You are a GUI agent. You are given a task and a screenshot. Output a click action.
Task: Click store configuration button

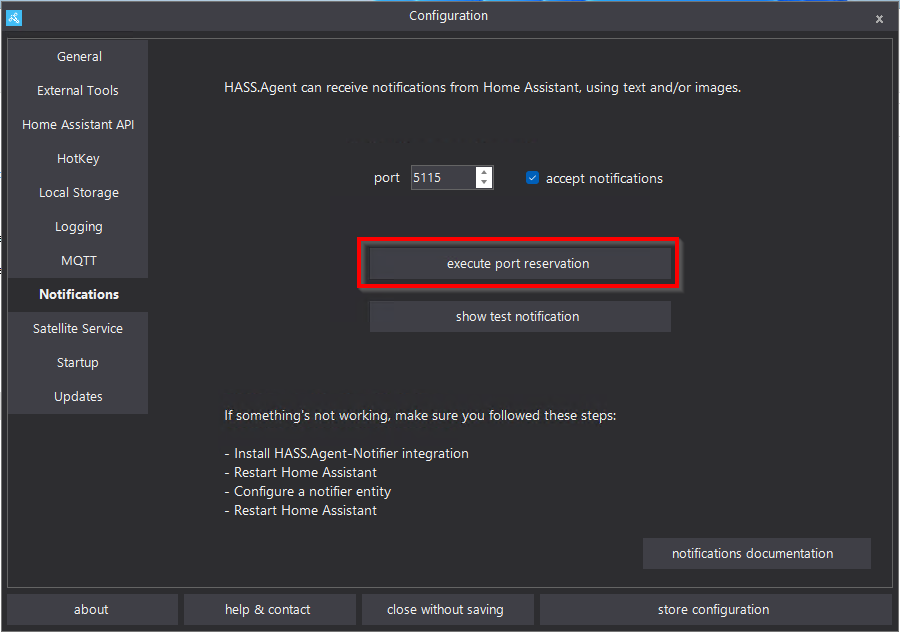pyautogui.click(x=715, y=609)
